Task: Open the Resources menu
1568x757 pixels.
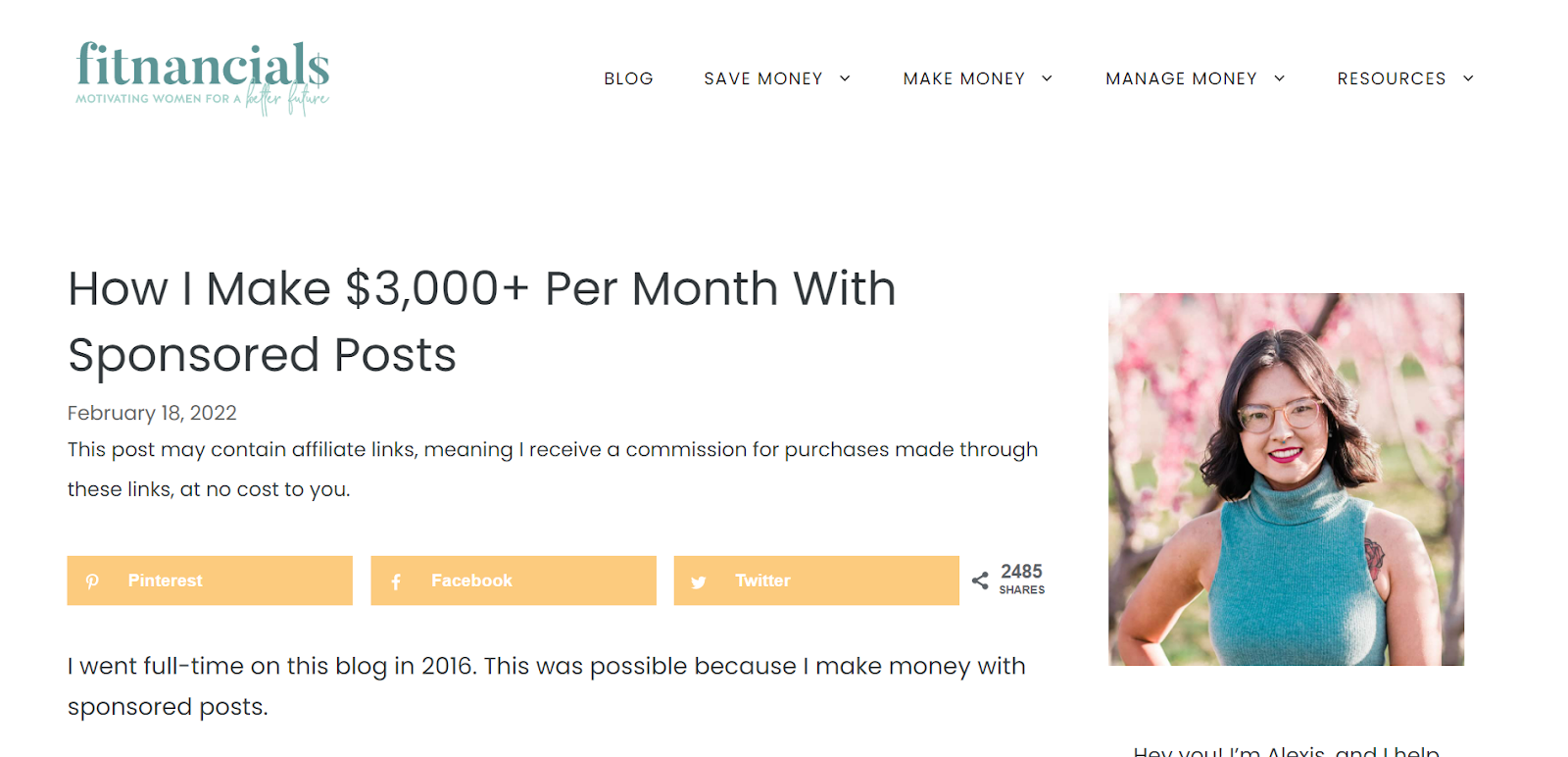Action: (1391, 78)
